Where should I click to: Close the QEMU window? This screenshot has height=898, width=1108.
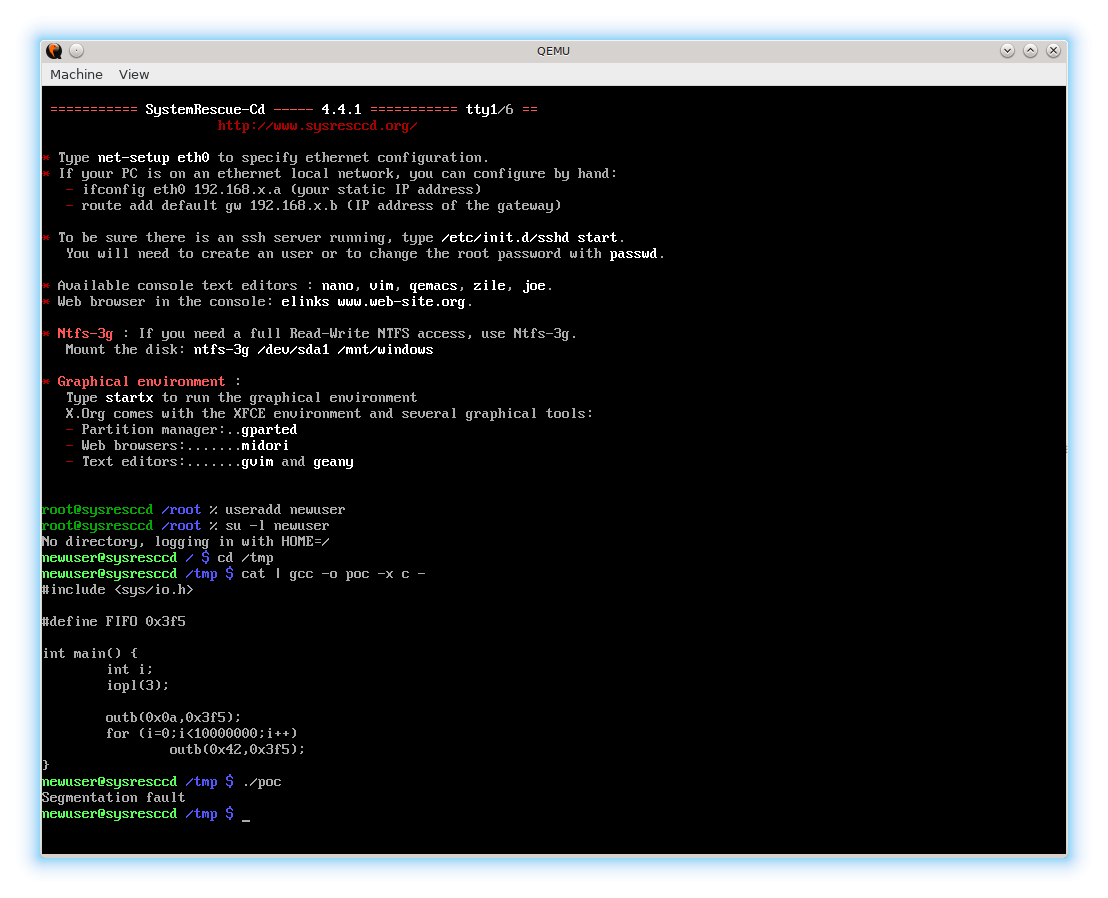point(1053,51)
